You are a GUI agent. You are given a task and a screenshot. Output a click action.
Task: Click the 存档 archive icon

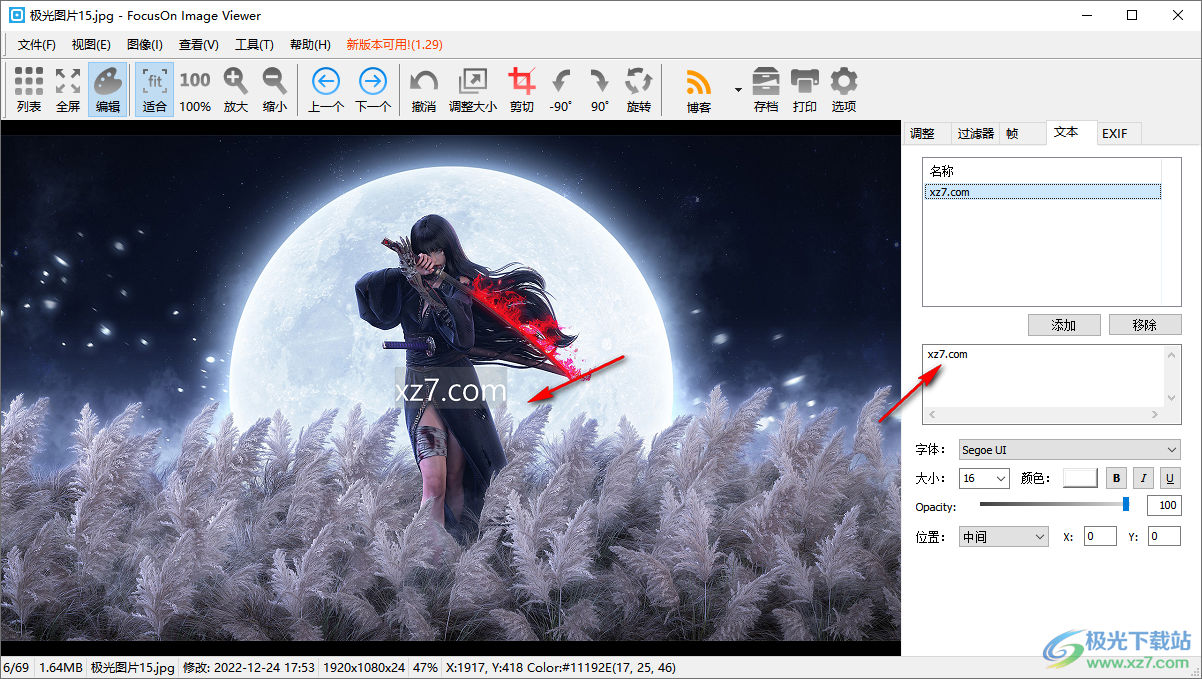point(766,90)
